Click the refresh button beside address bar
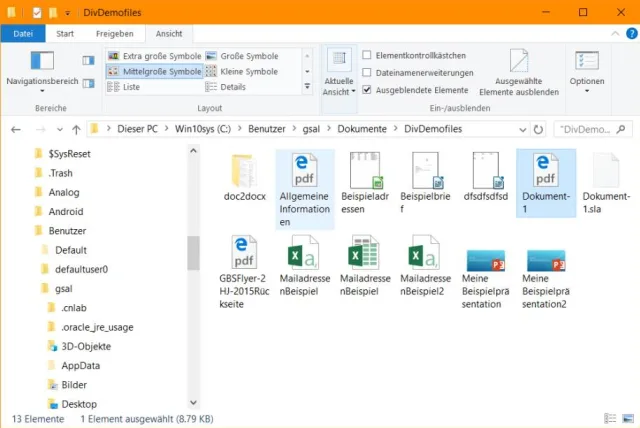 click(x=539, y=129)
